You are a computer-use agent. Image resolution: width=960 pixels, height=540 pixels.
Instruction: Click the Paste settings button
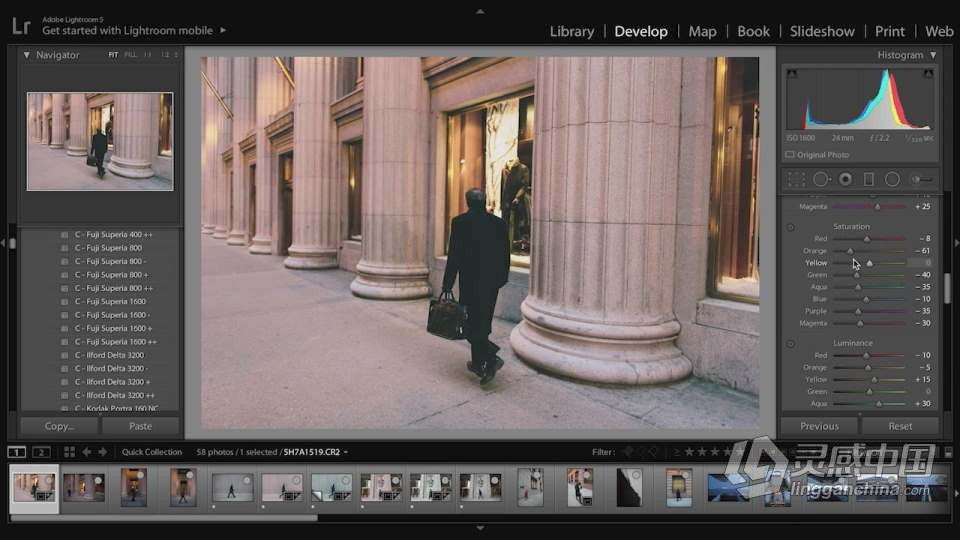(x=140, y=426)
